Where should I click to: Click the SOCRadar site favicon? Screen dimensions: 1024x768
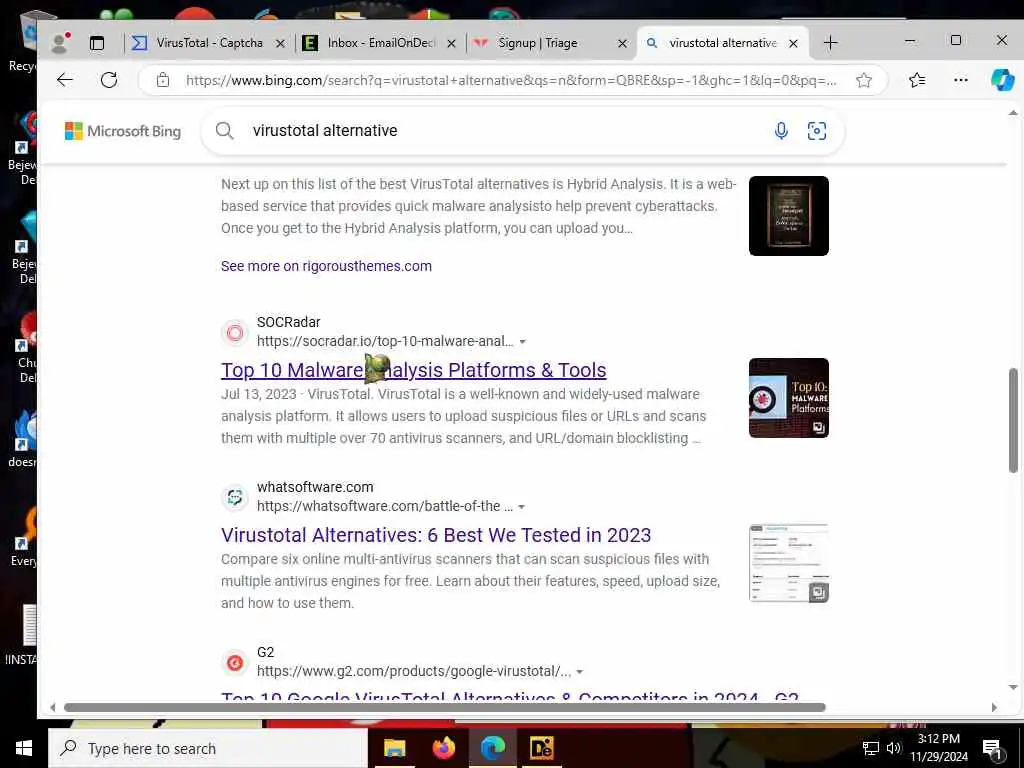click(x=234, y=332)
